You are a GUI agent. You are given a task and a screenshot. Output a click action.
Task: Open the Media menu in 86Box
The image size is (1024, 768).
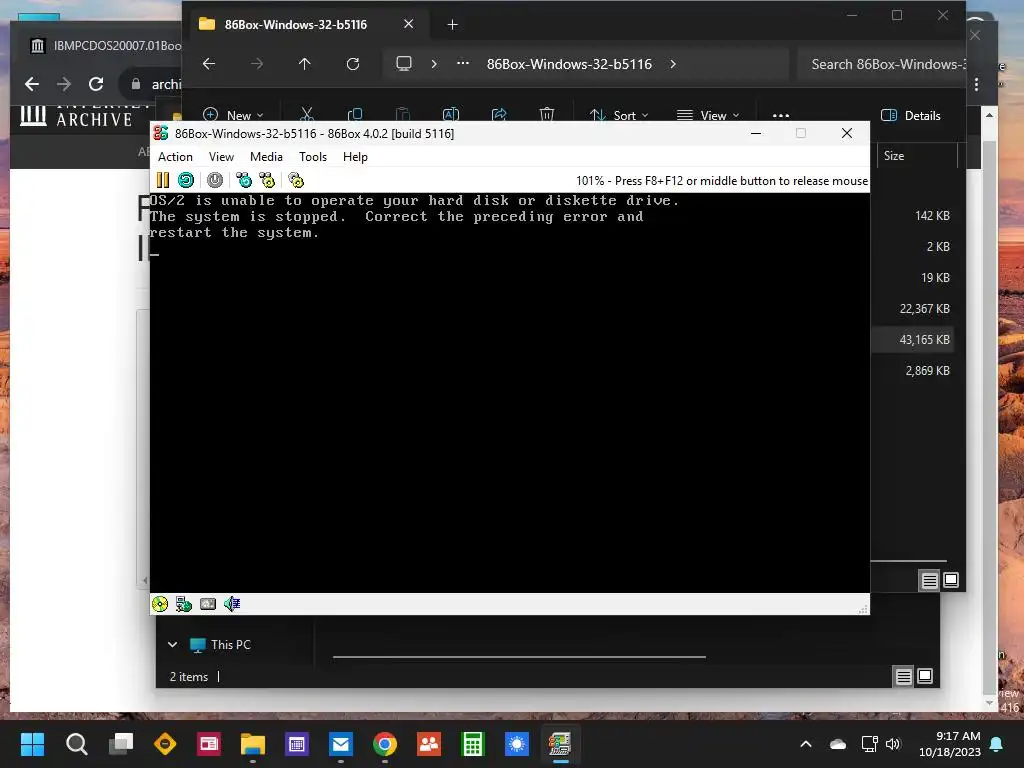click(266, 157)
